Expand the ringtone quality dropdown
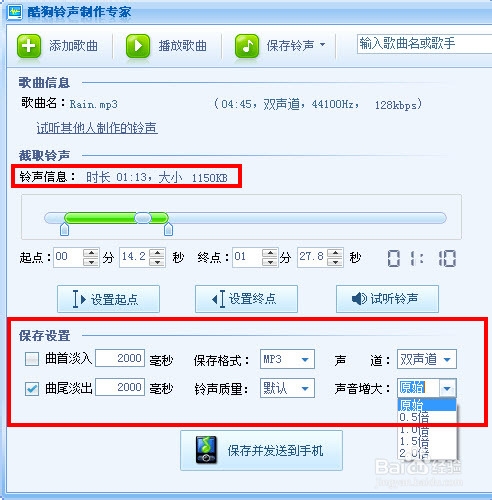 click(x=287, y=388)
